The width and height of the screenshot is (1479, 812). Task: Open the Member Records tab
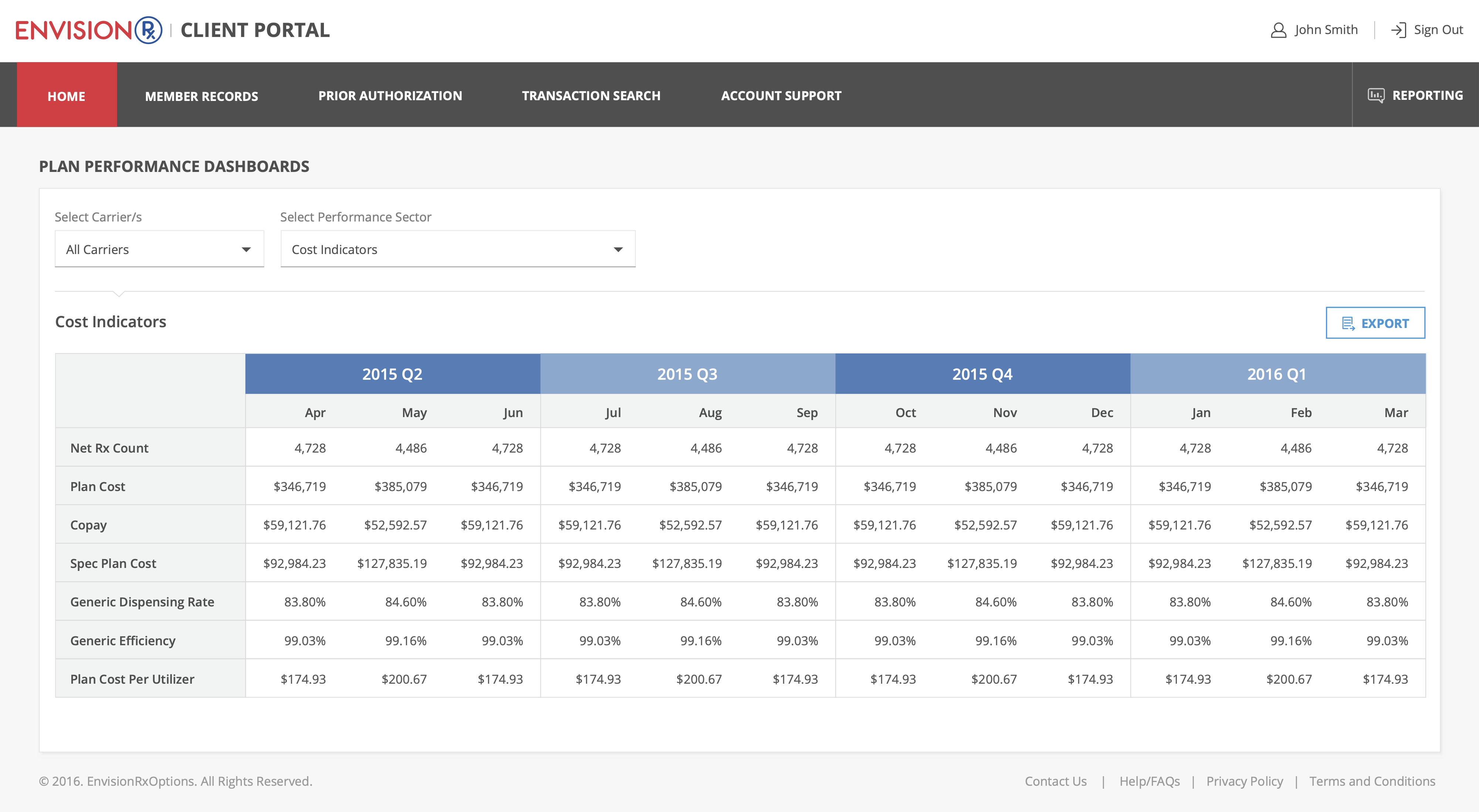pos(202,96)
